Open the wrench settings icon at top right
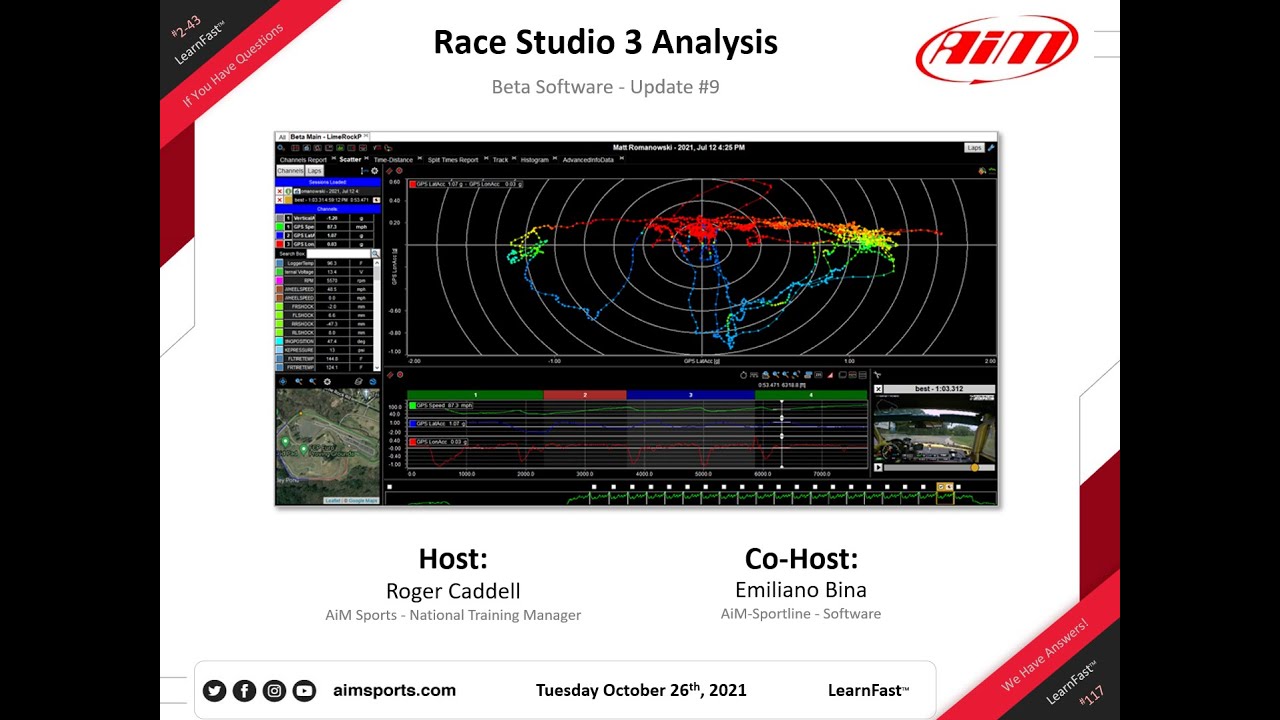This screenshot has height=720, width=1280. (x=991, y=148)
